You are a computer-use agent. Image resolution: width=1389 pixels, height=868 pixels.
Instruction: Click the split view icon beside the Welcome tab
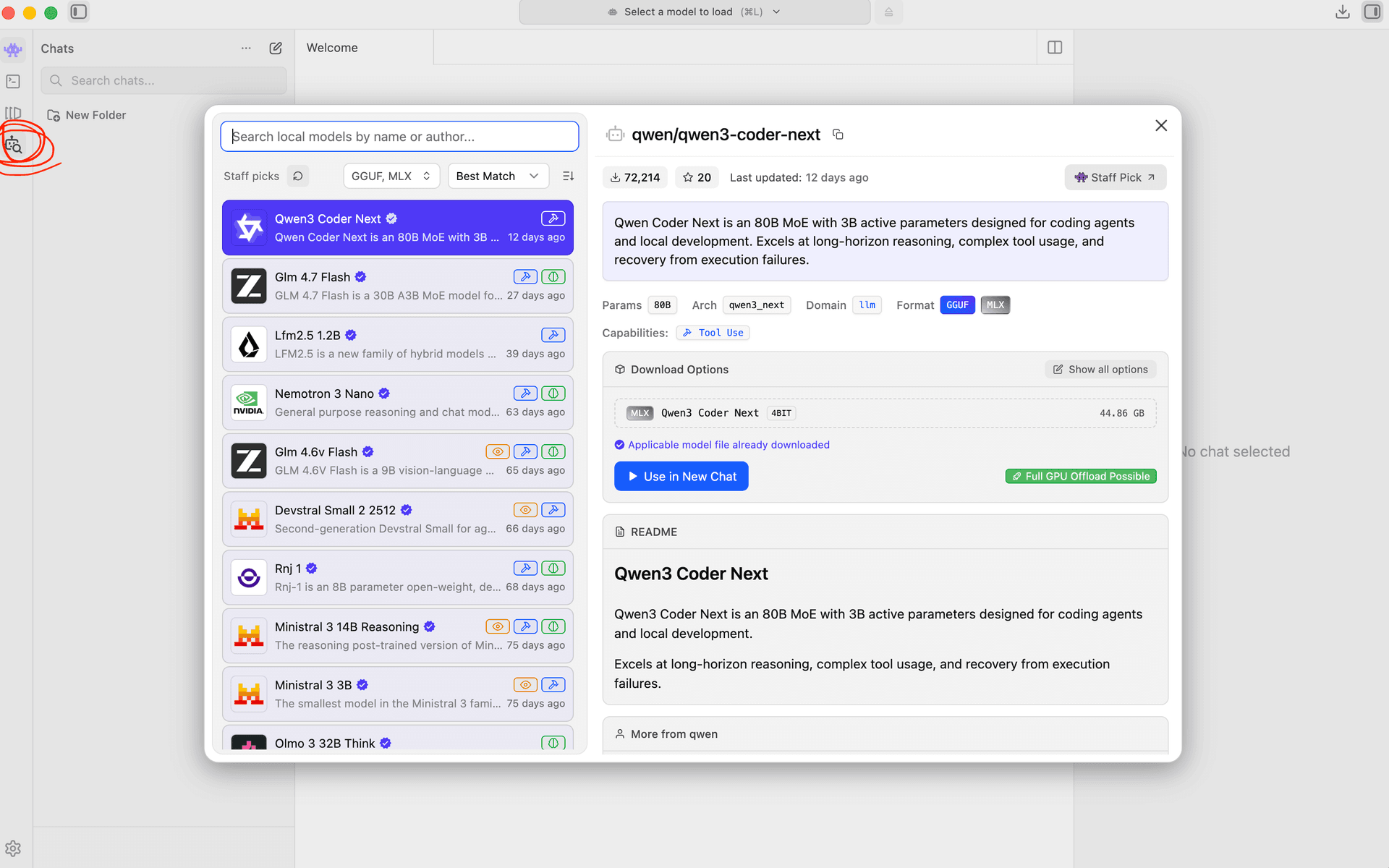click(1055, 48)
